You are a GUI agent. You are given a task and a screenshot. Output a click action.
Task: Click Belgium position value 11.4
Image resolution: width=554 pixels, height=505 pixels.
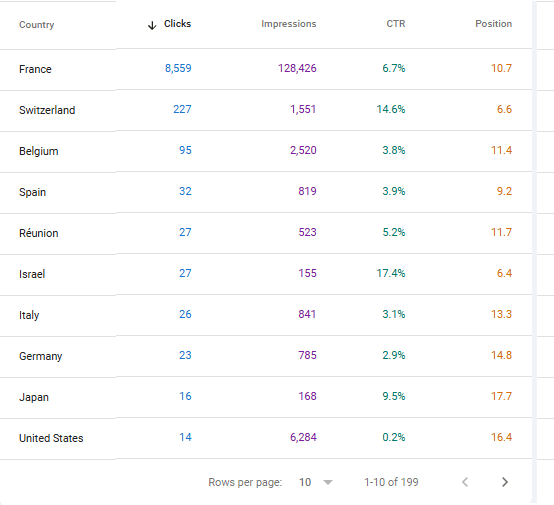(x=501, y=150)
